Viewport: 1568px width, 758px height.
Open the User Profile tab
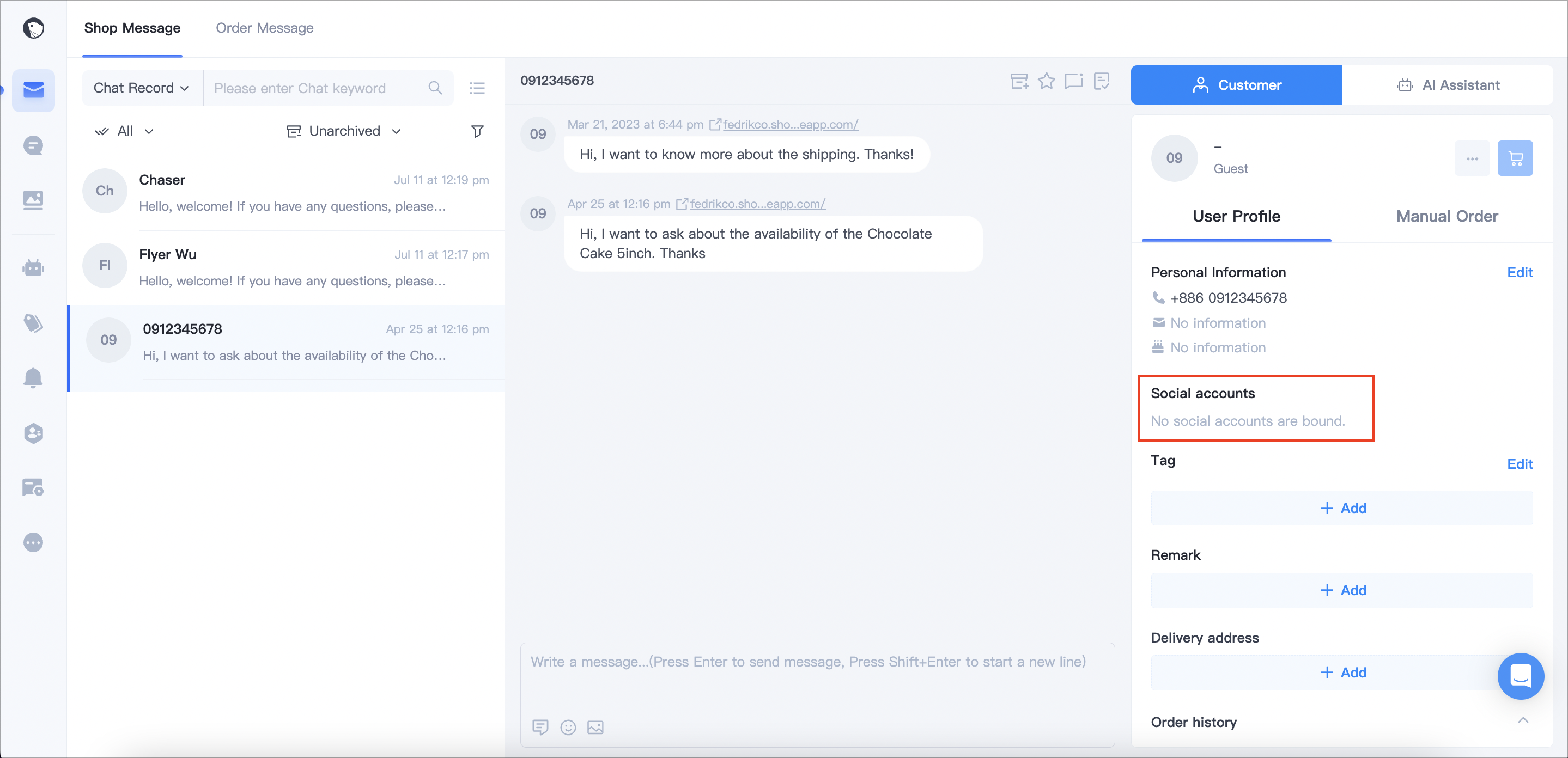pyautogui.click(x=1236, y=216)
